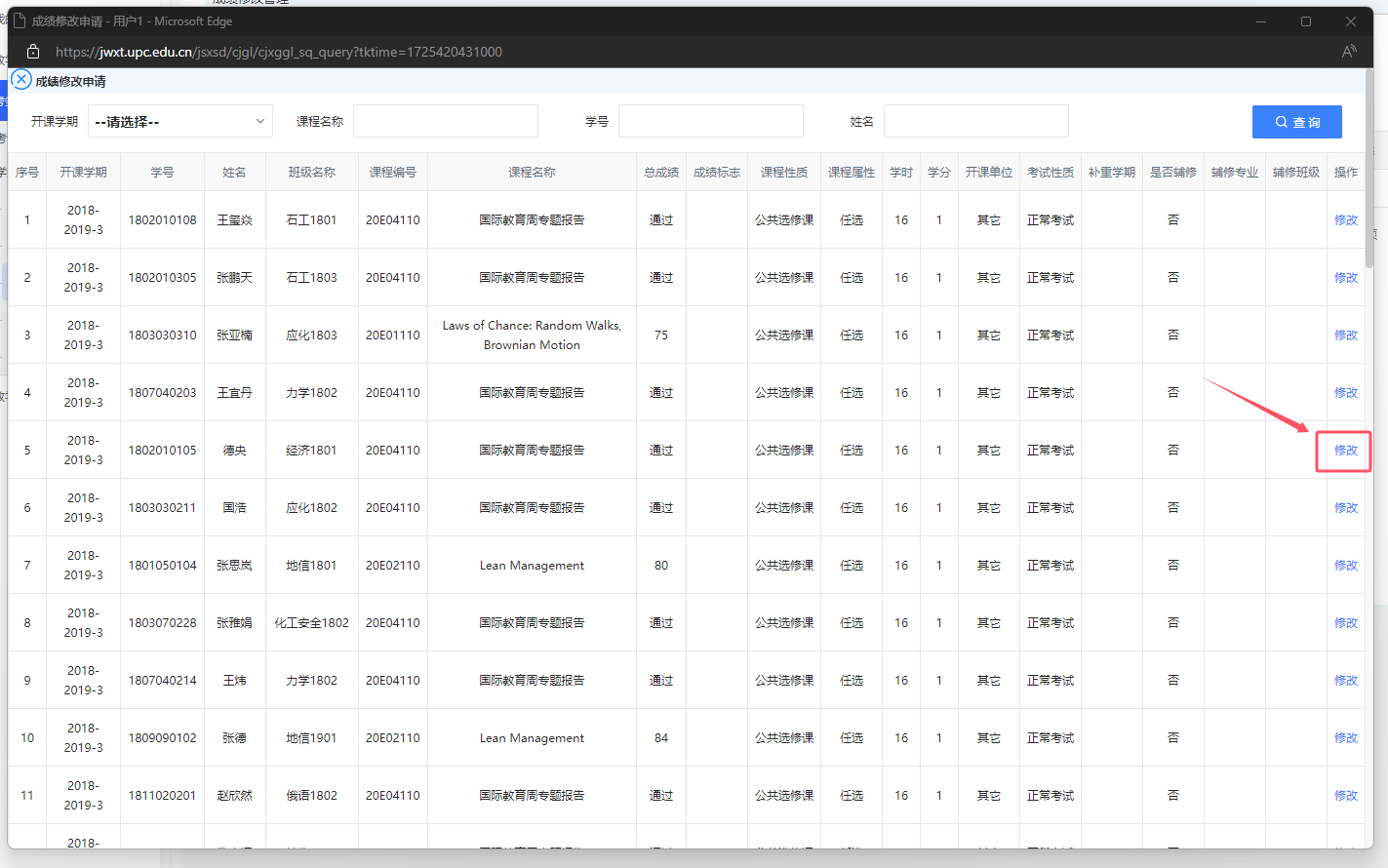
Task: Maximize the Edge window
Action: (1305, 21)
